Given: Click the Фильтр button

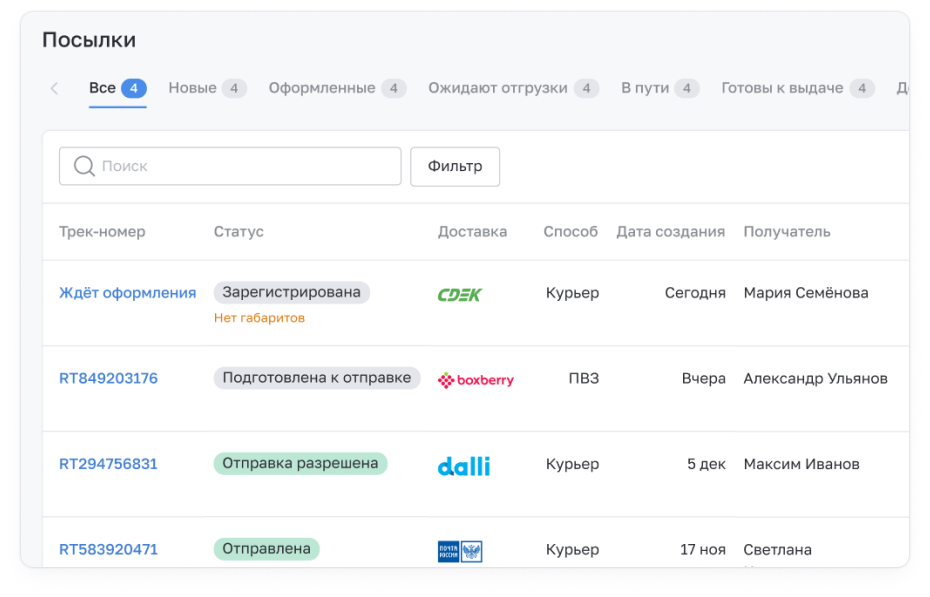Looking at the screenshot, I should (x=455, y=166).
